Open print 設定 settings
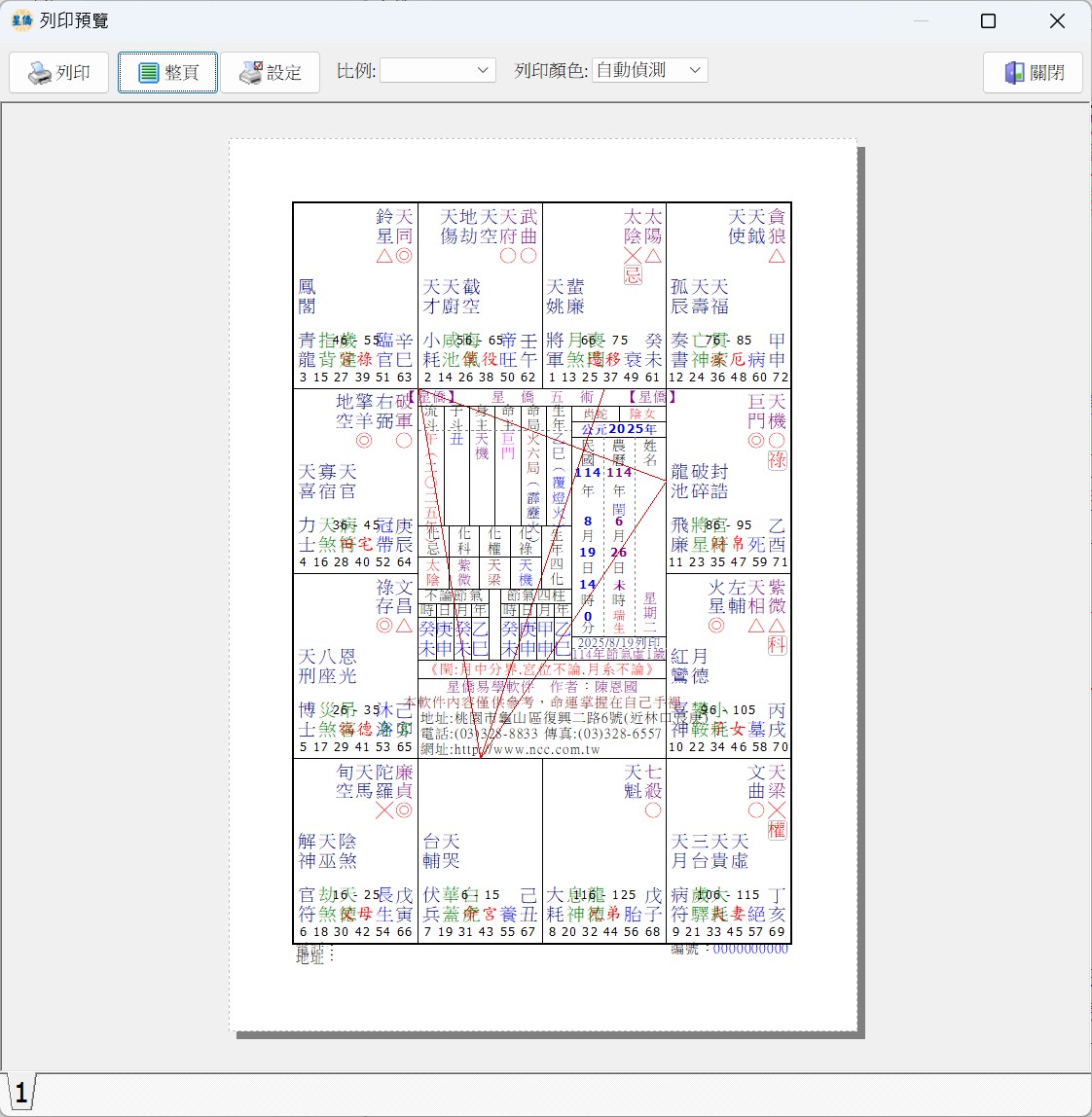The width and height of the screenshot is (1092, 1117). click(x=270, y=73)
